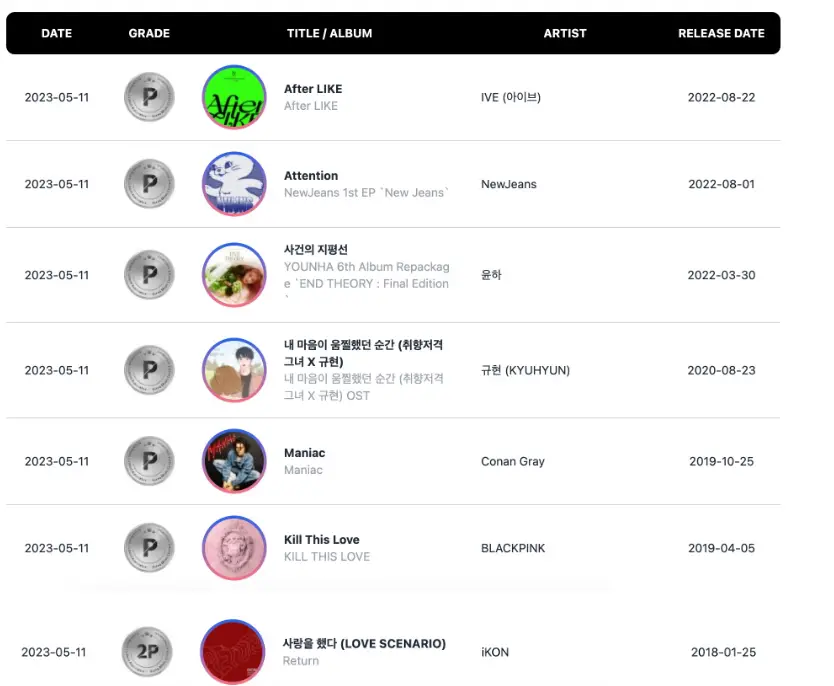Screen dimensions: 834x686
Task: Click the TITLE / ALBUM header cell
Action: (x=330, y=33)
